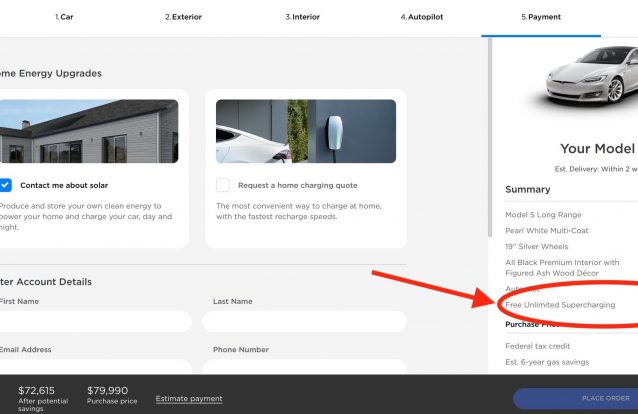Viewport: 638px width, 414px height.
Task: Uncheck Contact me about solar
Action: 5,185
